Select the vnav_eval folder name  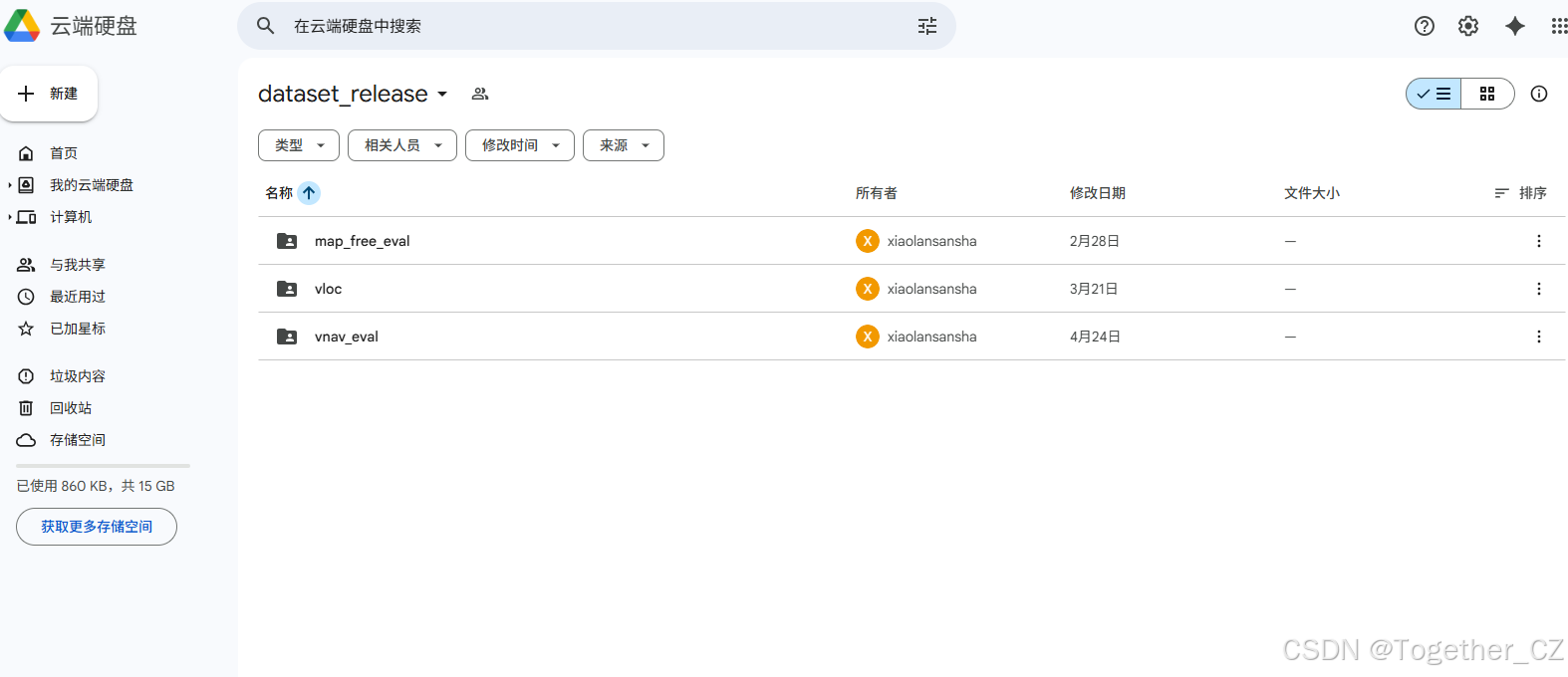347,337
